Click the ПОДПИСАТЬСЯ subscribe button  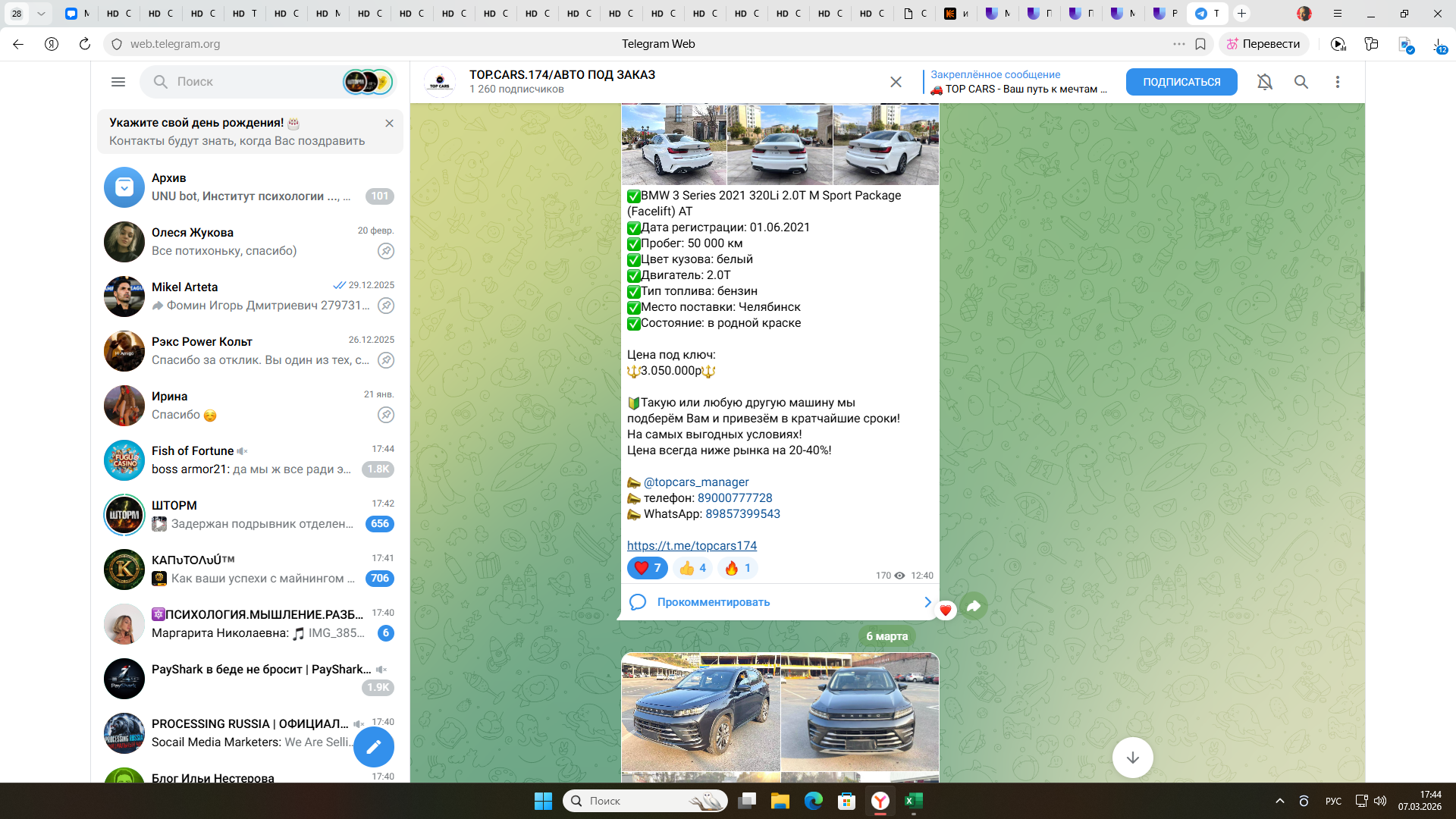(x=1181, y=82)
